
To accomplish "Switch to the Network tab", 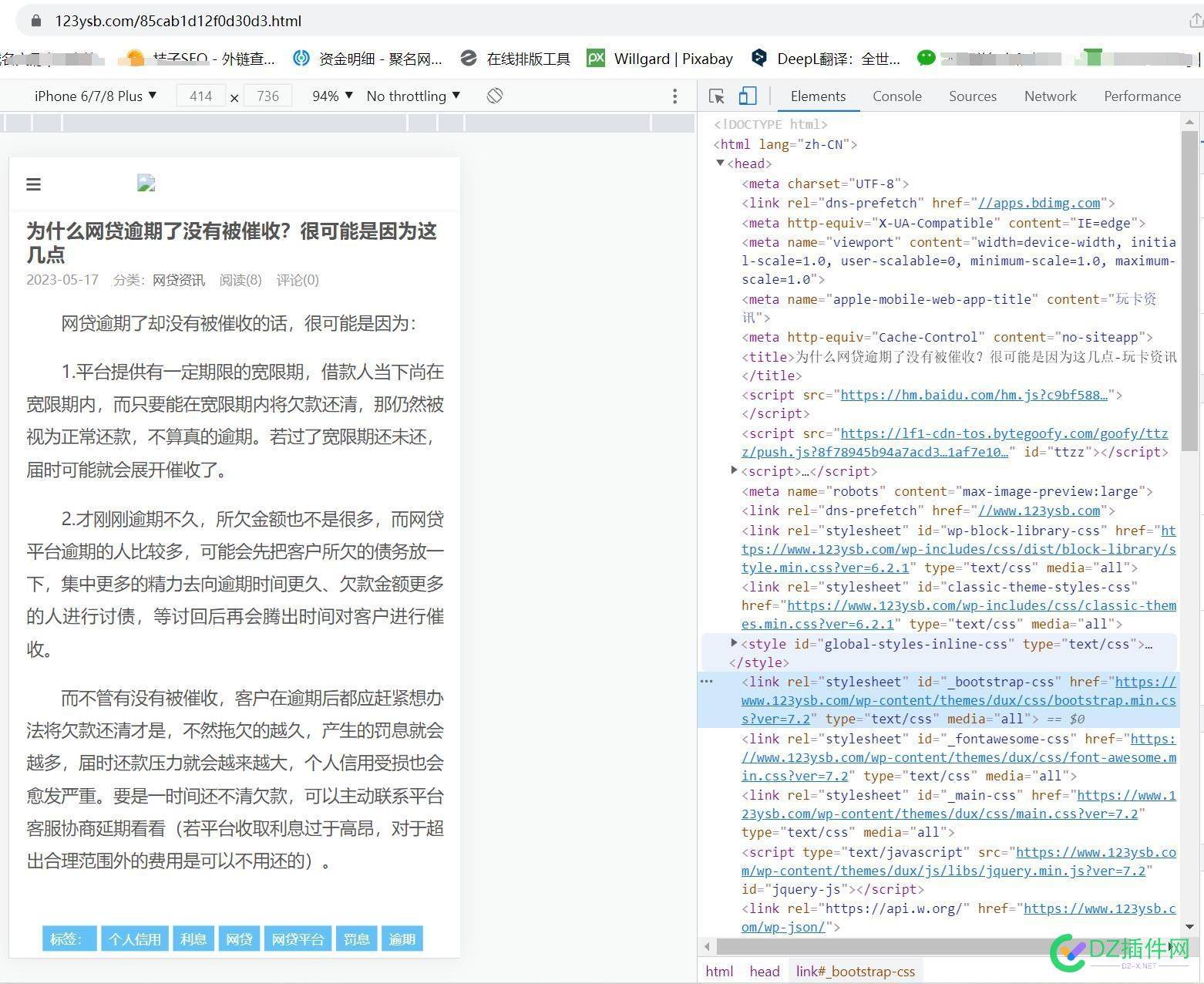I will click(x=1050, y=96).
